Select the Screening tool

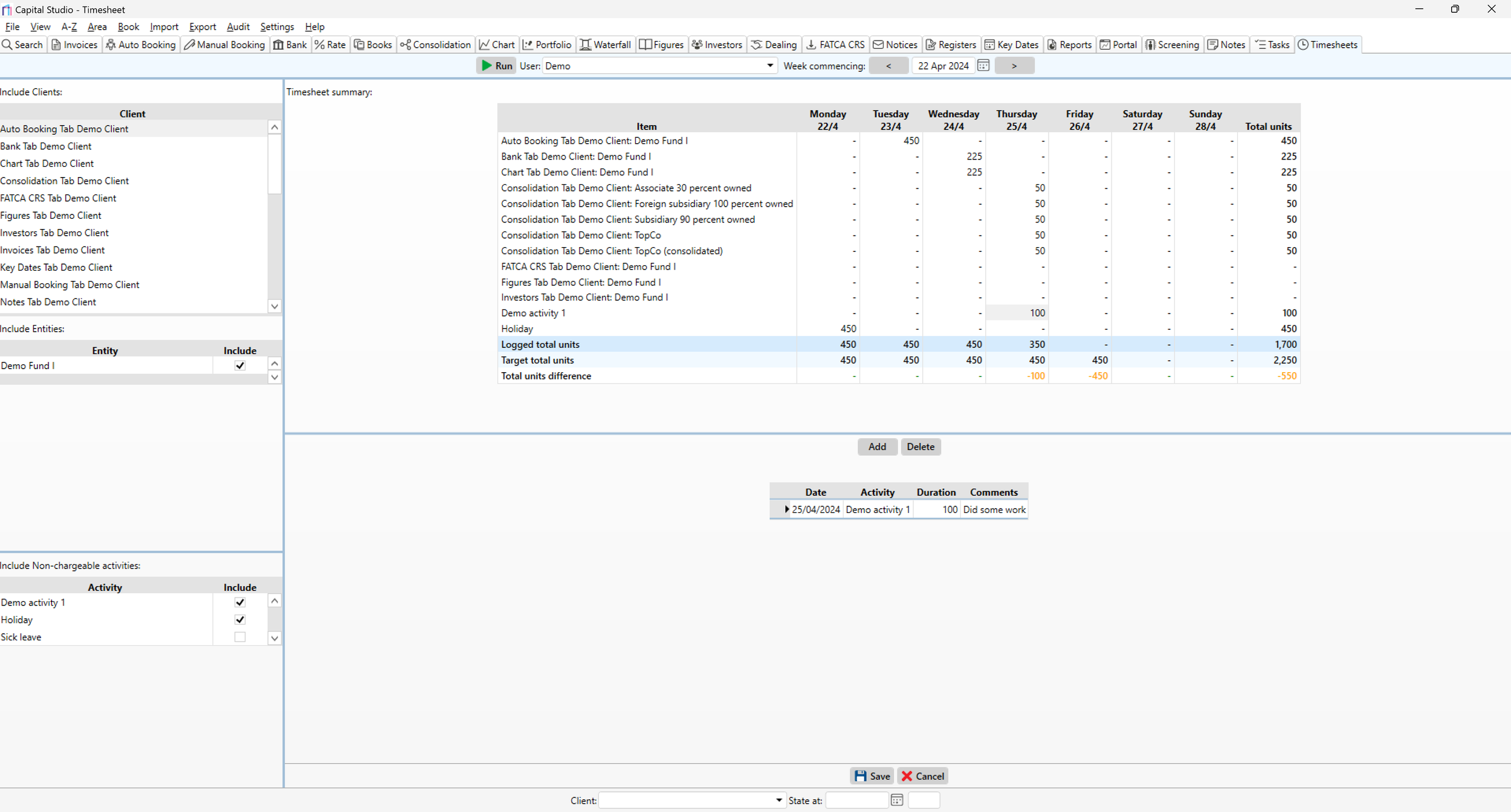1171,44
